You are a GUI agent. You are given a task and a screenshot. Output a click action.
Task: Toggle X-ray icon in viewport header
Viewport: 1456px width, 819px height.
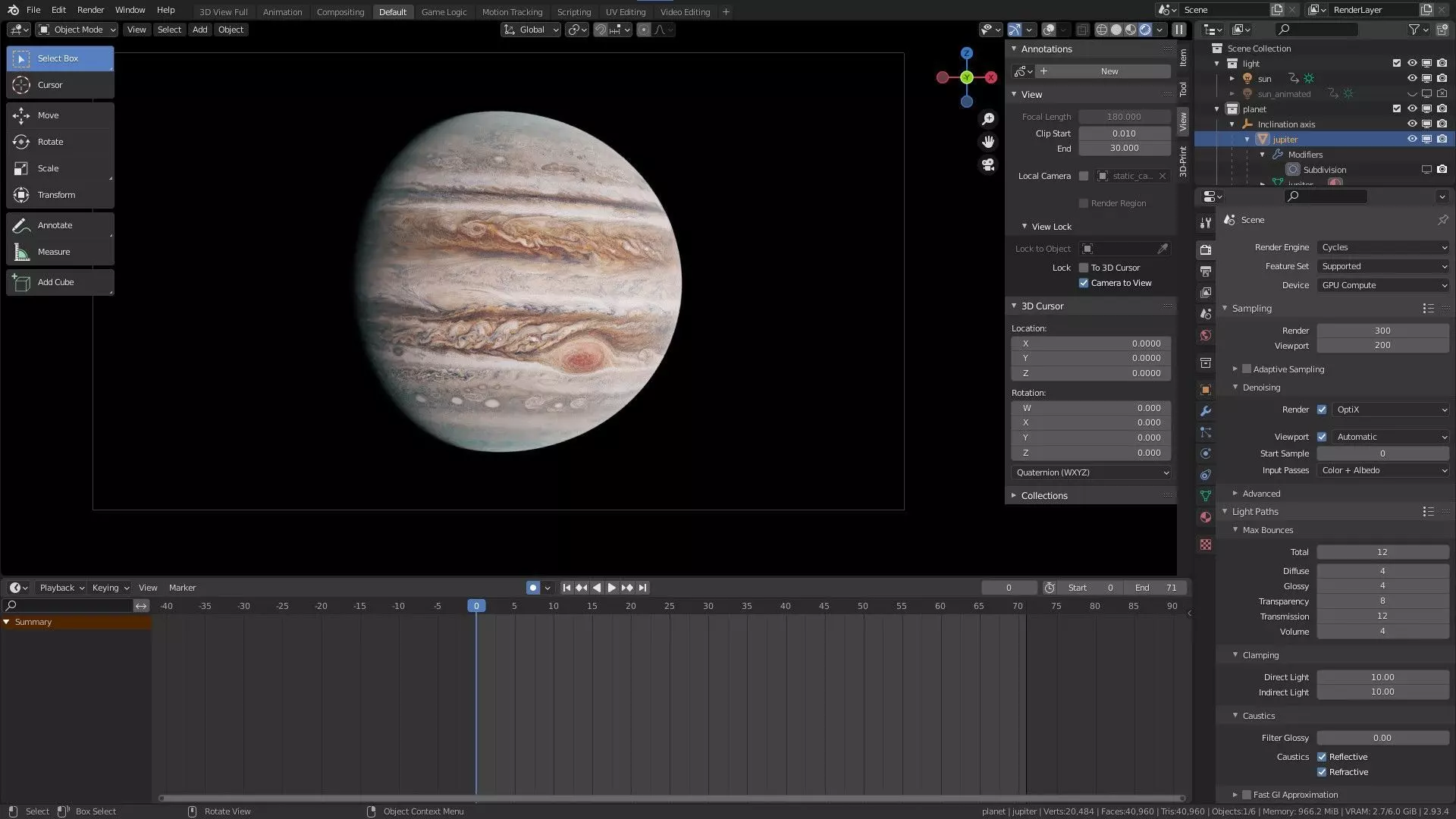coord(1082,30)
